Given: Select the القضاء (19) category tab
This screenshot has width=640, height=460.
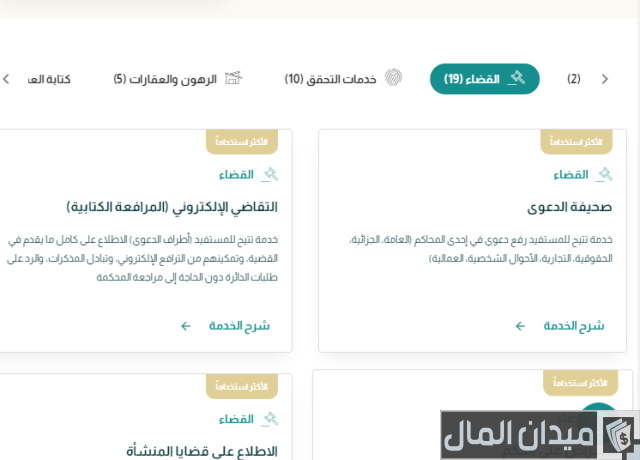Looking at the screenshot, I should click(x=484, y=79).
